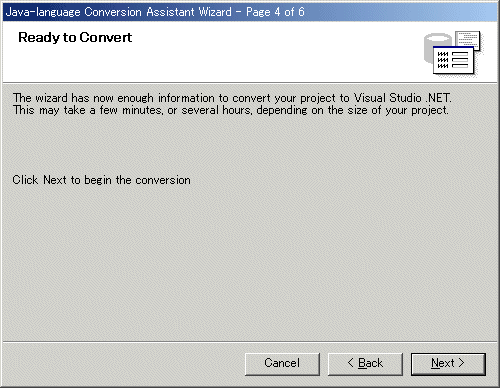Screen dimensions: 500x388
Task: Click the form window in header graphic
Action: tap(453, 60)
